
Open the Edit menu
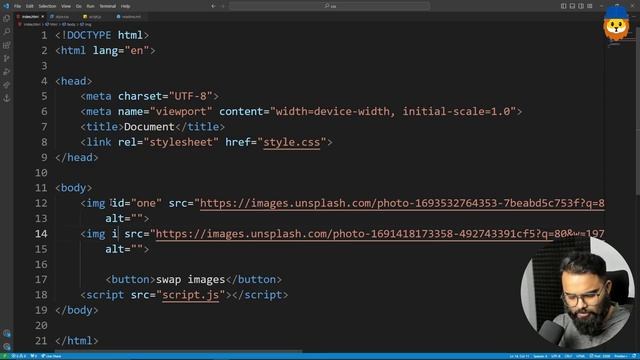point(29,6)
